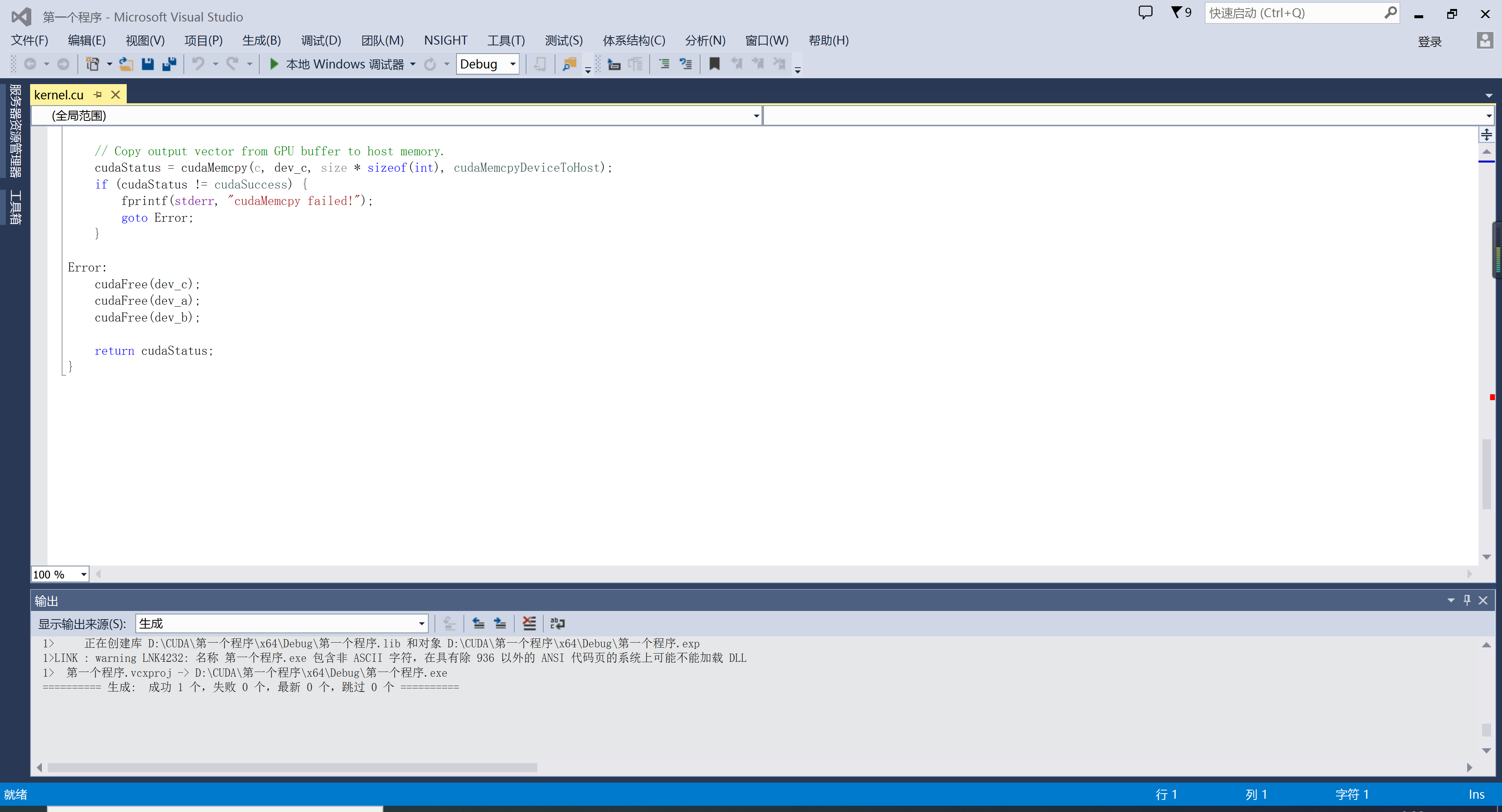This screenshot has height=812, width=1502.
Task: Open the 100 % zoom dropdown
Action: click(x=83, y=574)
